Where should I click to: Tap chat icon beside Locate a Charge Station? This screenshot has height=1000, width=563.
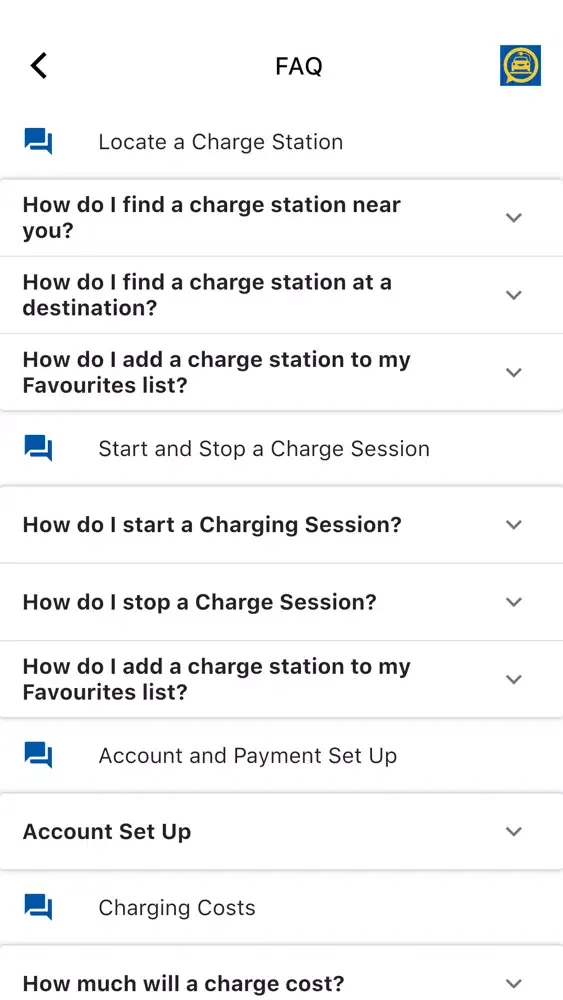[x=38, y=142]
